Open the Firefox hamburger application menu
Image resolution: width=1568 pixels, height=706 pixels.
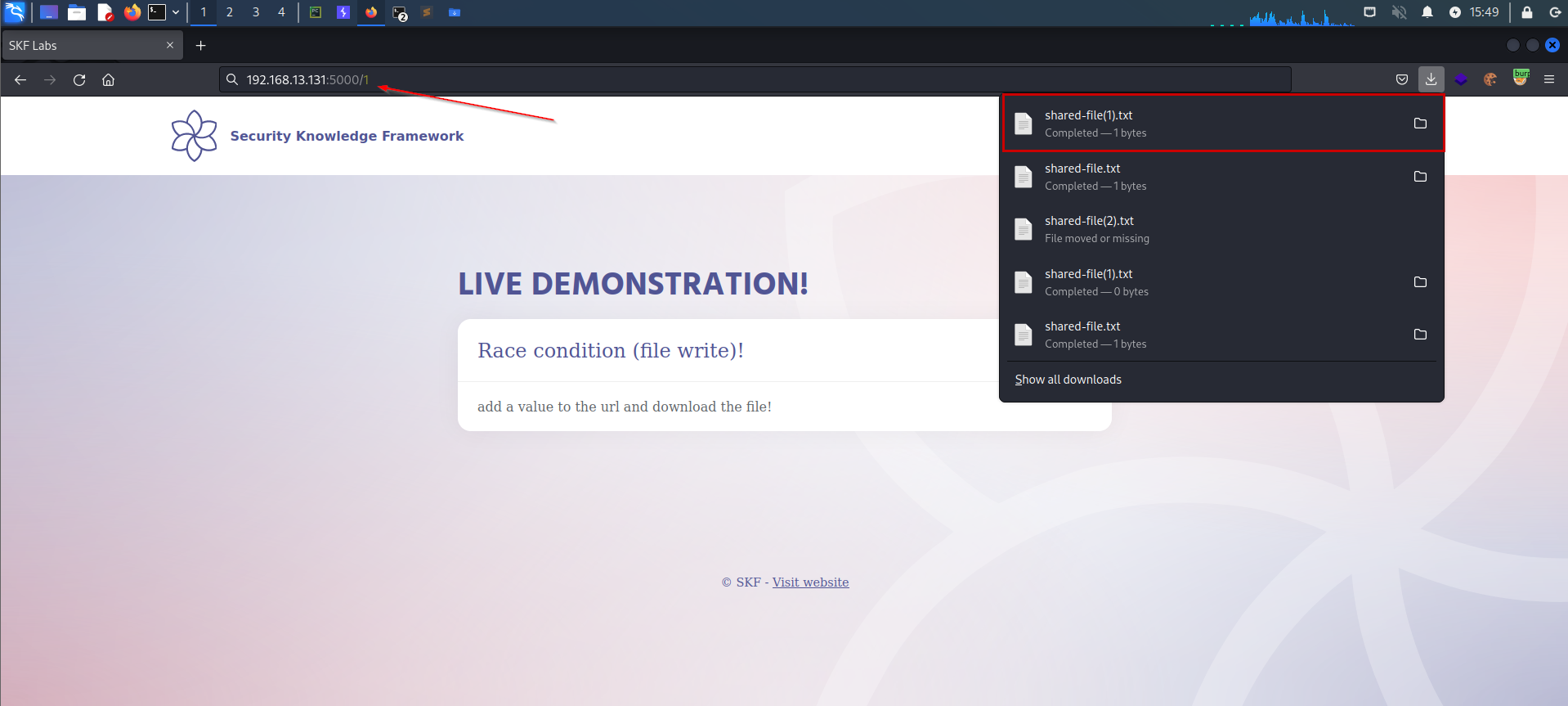click(1548, 79)
